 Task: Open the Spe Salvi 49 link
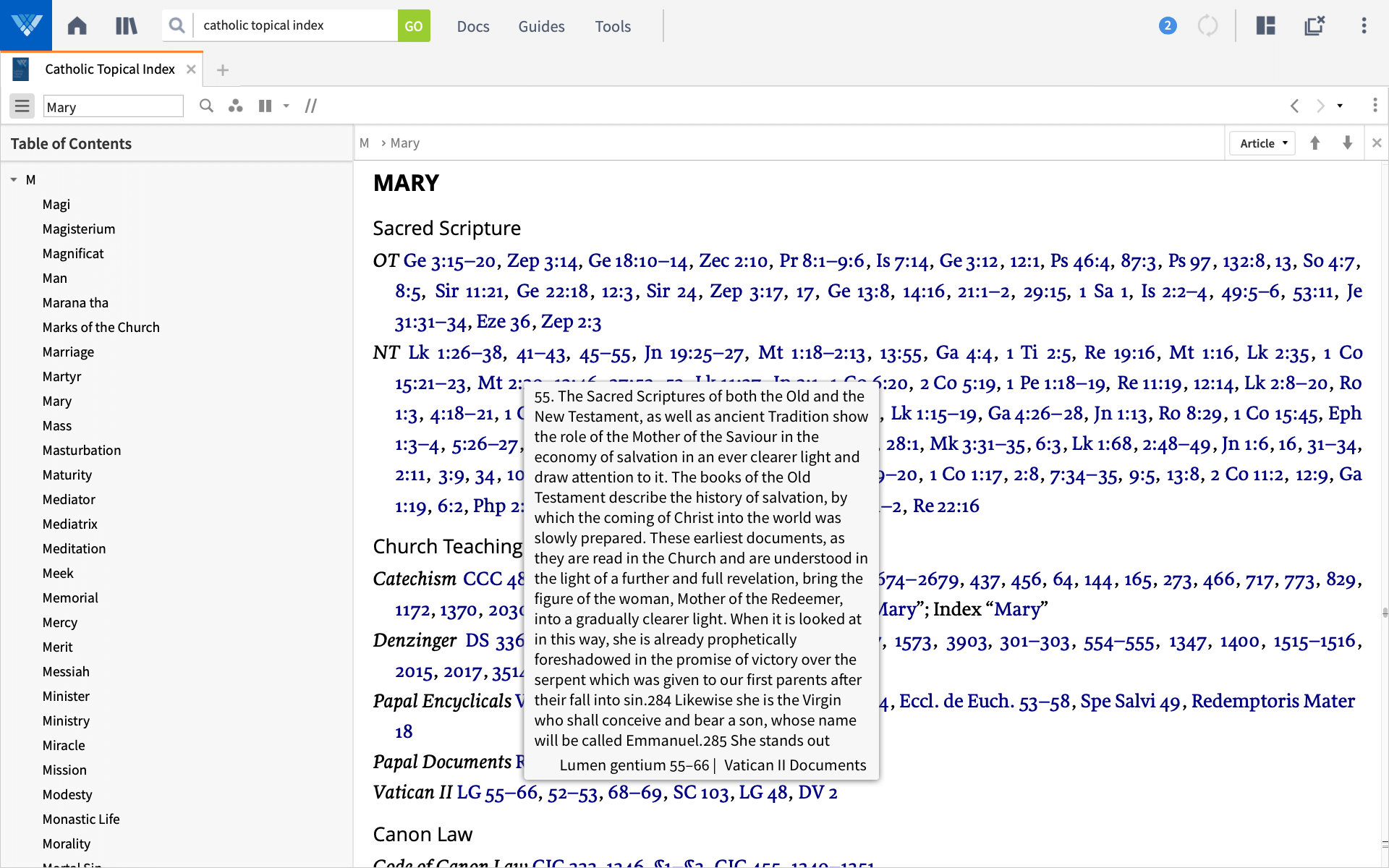tap(1130, 701)
